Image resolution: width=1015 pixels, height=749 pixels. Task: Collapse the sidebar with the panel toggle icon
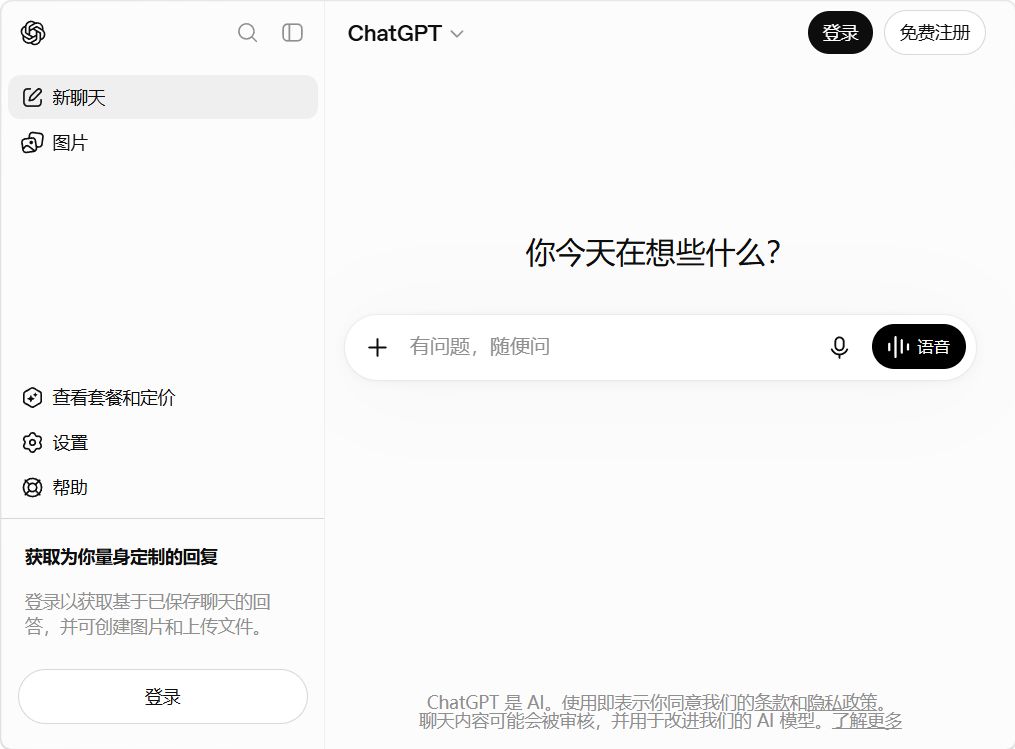(x=293, y=32)
